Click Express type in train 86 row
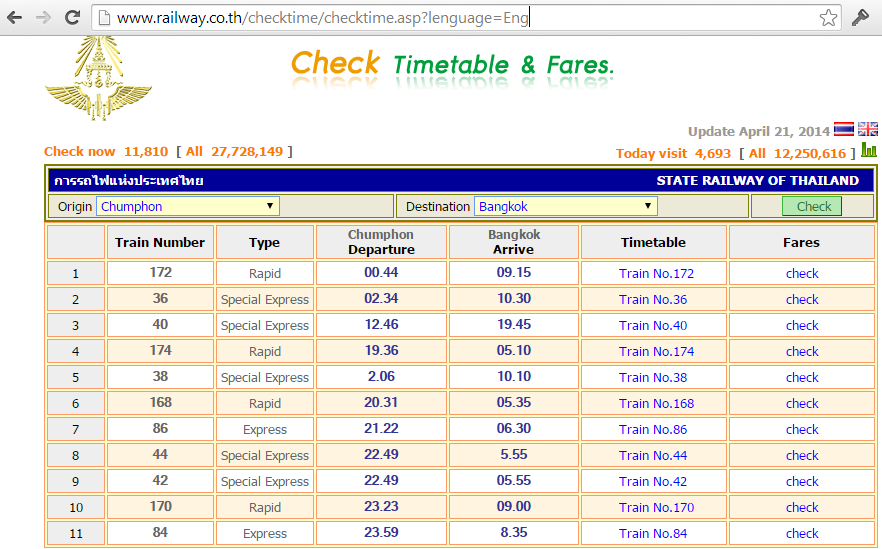 click(x=264, y=430)
